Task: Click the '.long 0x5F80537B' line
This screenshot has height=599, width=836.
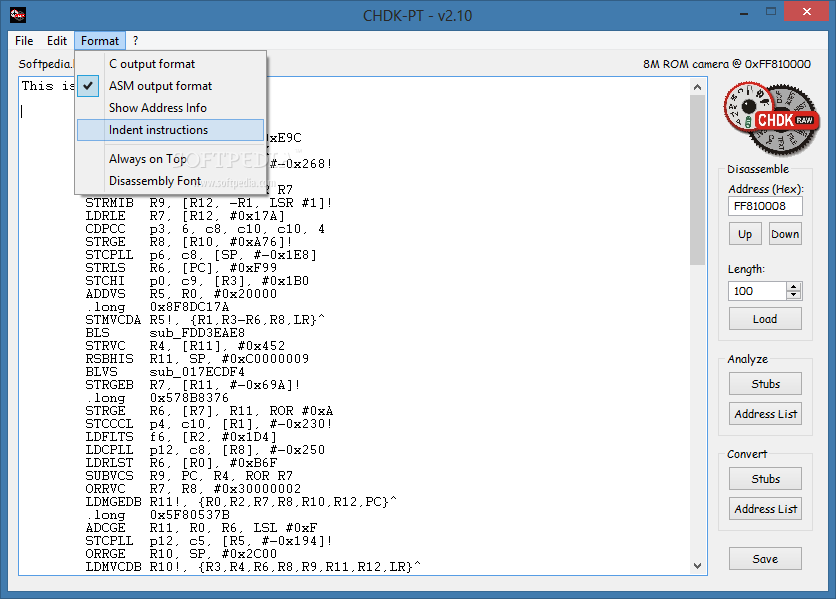Action: click(157, 515)
